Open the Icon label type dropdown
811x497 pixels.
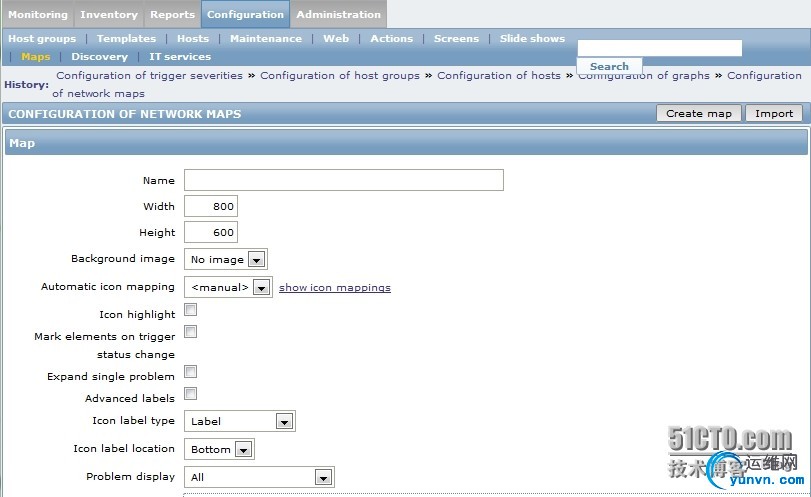coord(240,421)
